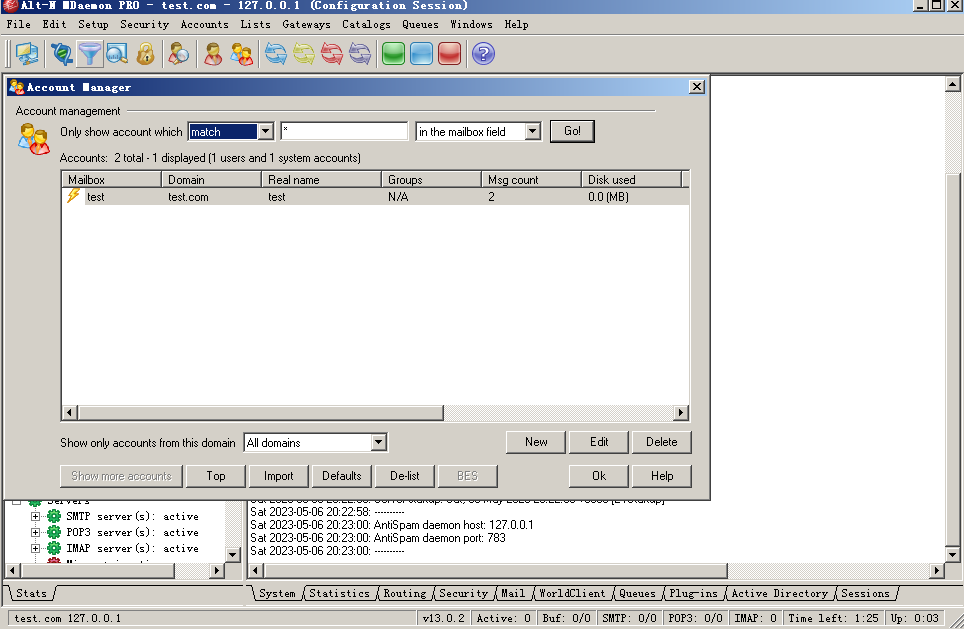Open the File menu
The height and width of the screenshot is (629, 964).
pyautogui.click(x=18, y=25)
